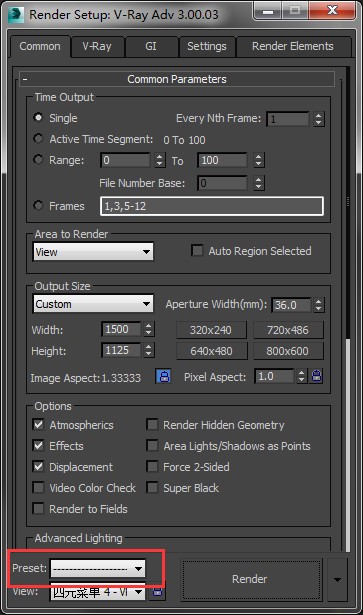
Task: Click the 3ds Max app icon in title bar
Action: point(16,15)
